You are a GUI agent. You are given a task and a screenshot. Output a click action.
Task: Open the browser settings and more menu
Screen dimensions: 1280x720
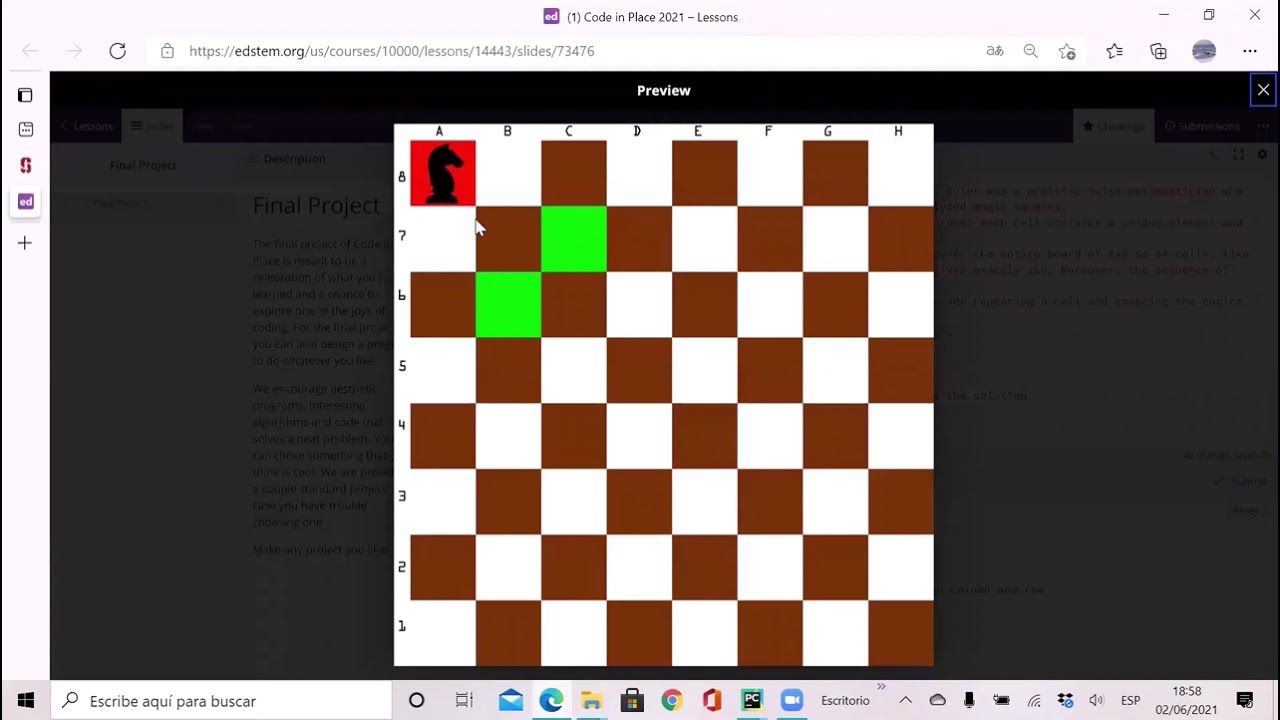click(x=1250, y=51)
